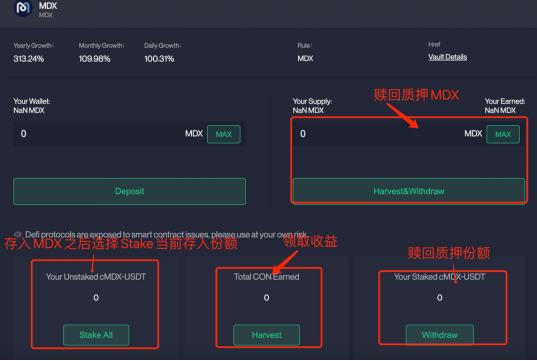
Task: Click the Your Staked cMDX-USDT label
Action: (x=439, y=277)
